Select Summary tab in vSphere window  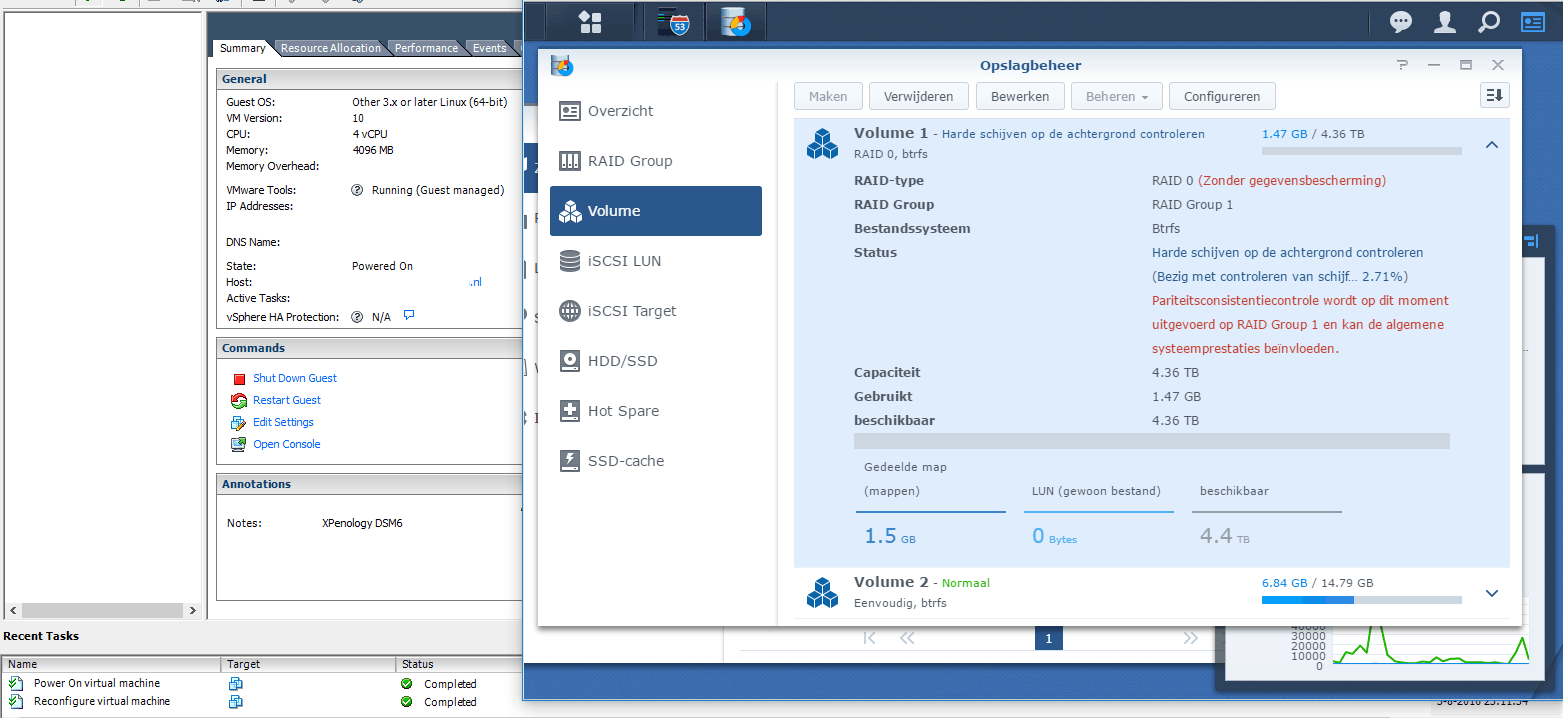pos(243,48)
